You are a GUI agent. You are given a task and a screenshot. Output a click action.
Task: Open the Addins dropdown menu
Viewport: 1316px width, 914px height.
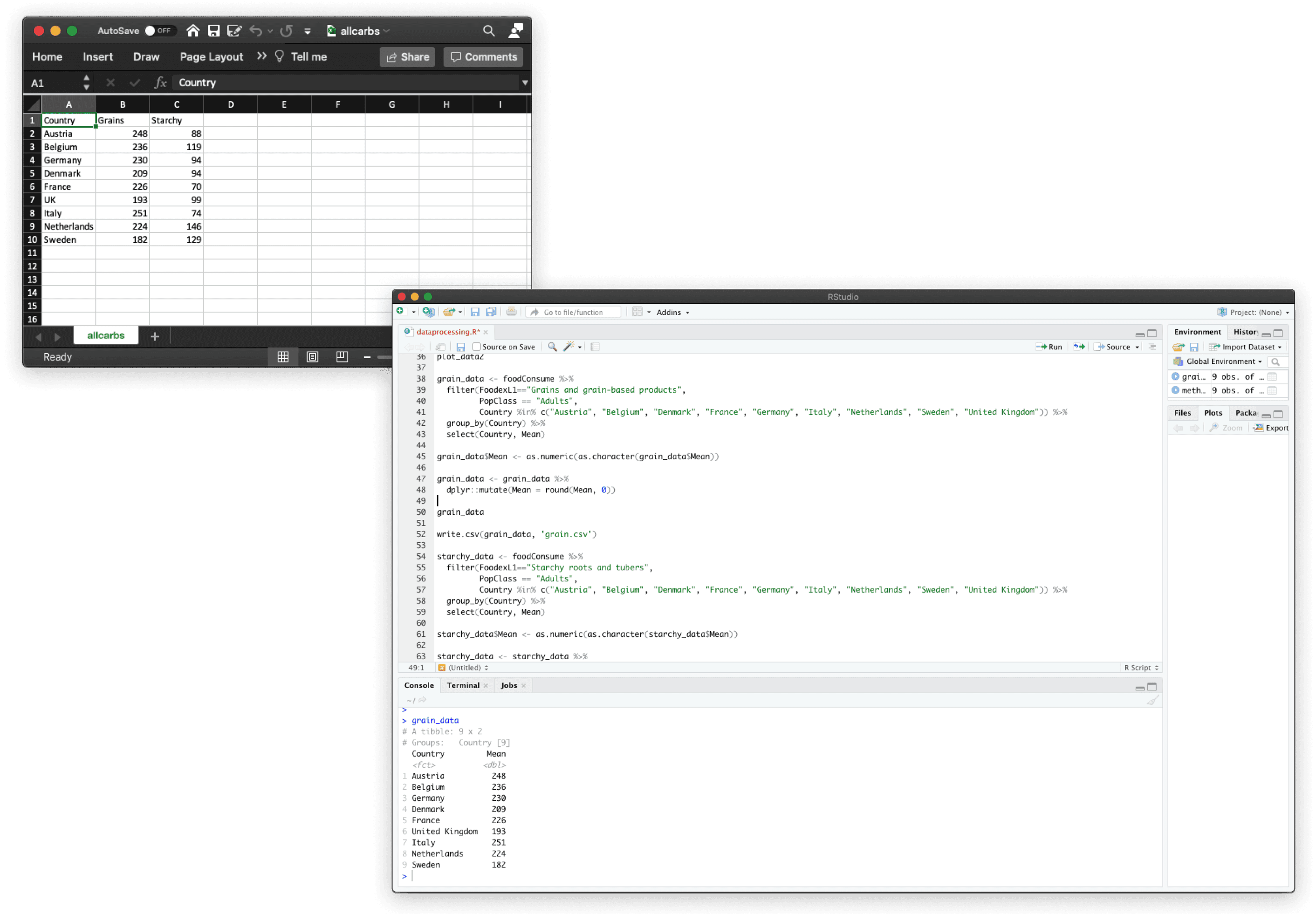(x=672, y=312)
